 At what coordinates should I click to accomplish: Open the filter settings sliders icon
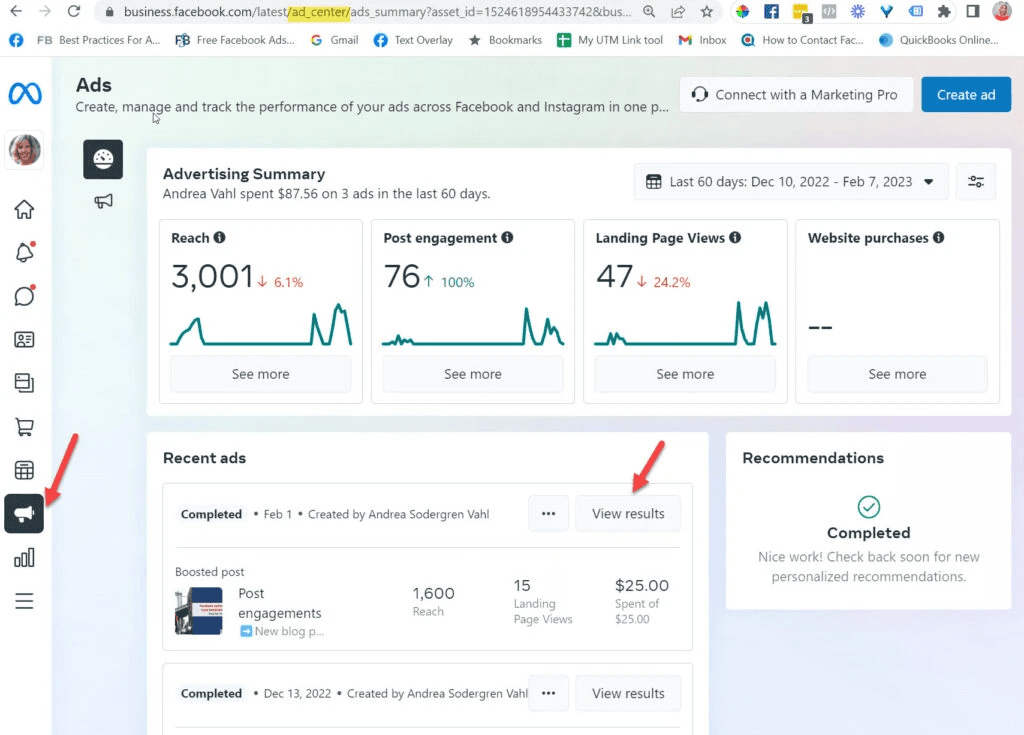tap(976, 182)
